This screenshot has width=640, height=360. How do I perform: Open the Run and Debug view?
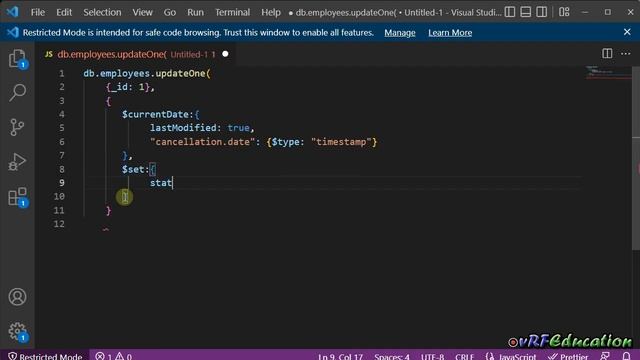[17, 162]
